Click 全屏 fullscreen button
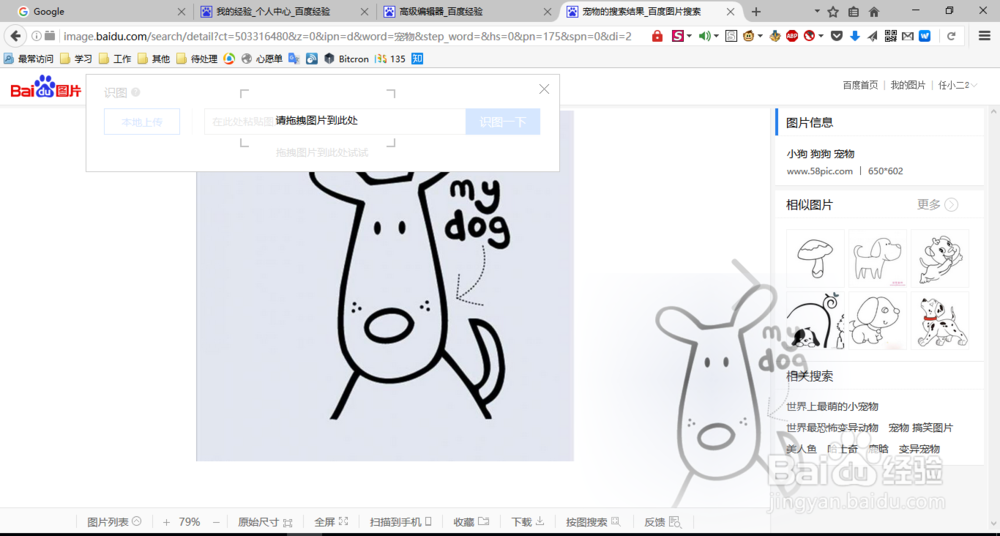The image size is (1000, 536). tap(331, 522)
